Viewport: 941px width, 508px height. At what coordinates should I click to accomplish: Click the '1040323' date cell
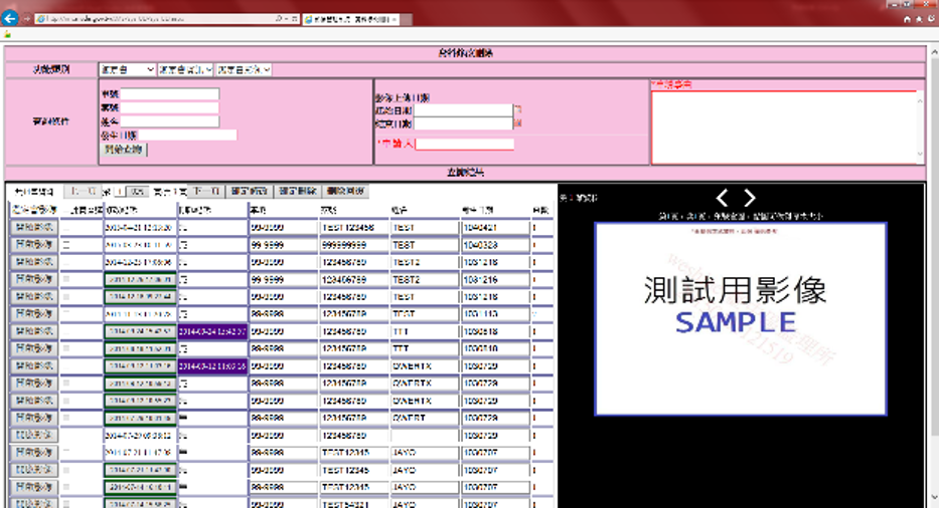coord(495,246)
